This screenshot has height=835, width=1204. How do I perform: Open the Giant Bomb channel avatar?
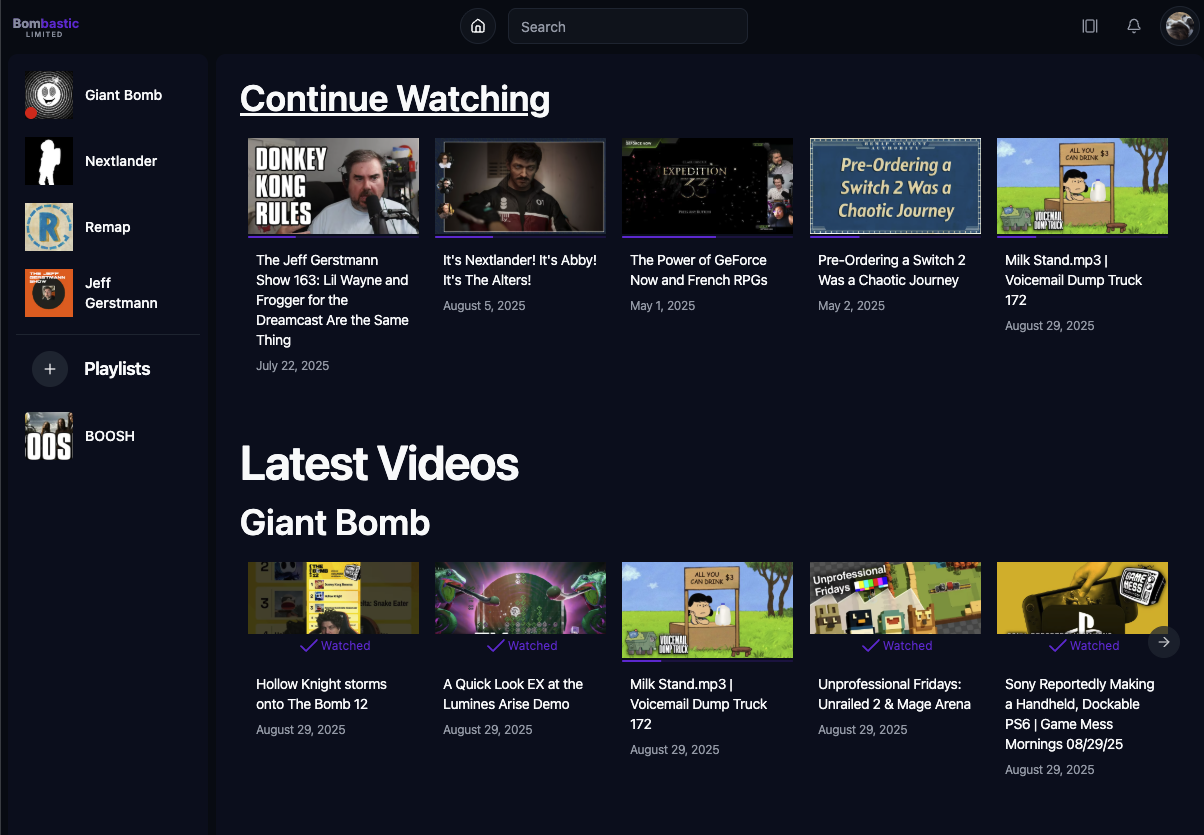coord(49,95)
